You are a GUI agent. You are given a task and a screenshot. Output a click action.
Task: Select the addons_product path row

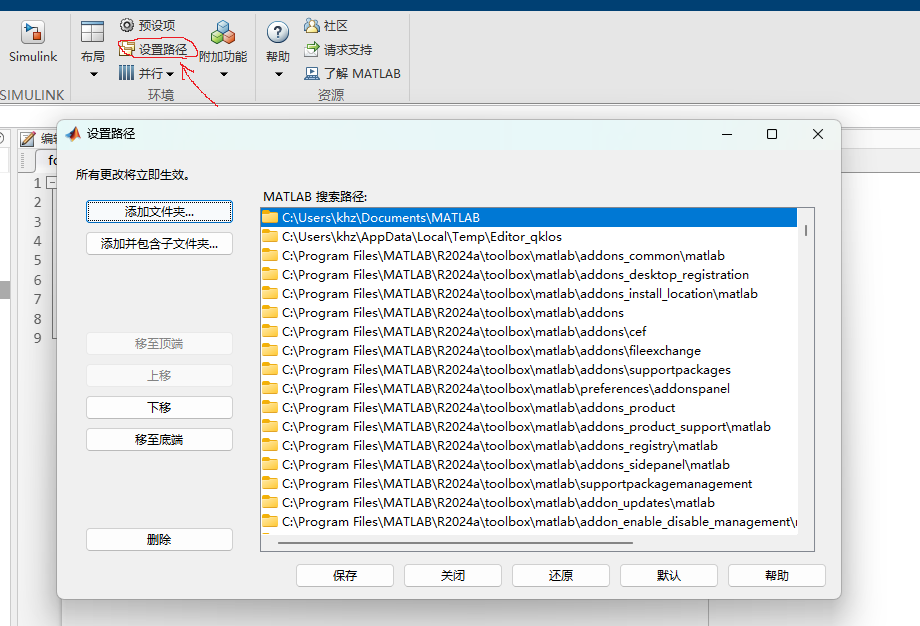(x=529, y=408)
